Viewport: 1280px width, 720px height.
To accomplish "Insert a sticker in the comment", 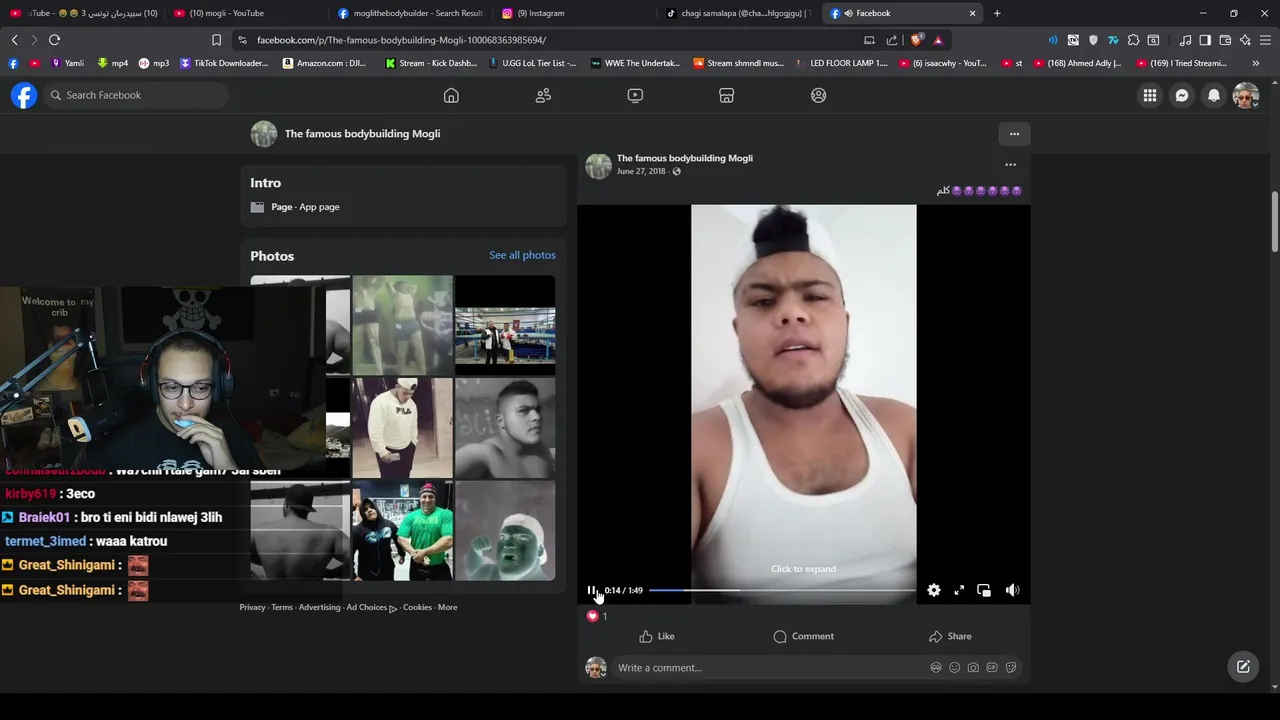I will coord(1011,668).
